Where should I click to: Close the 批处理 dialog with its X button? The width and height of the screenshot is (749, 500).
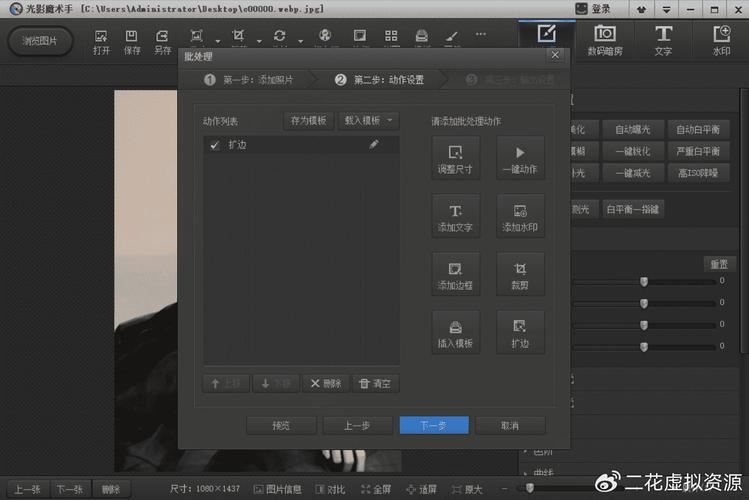(x=555, y=55)
